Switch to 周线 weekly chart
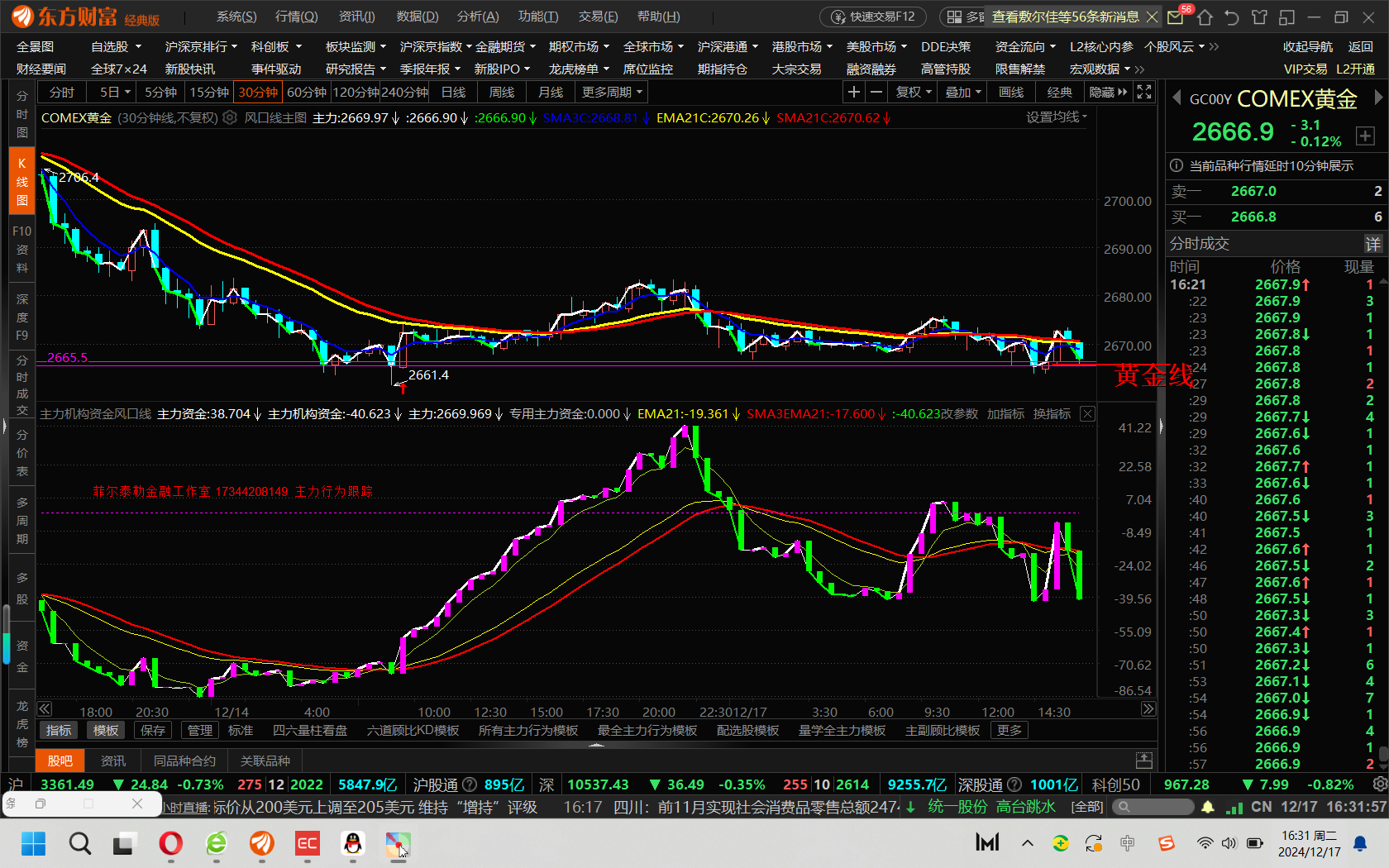 [x=502, y=92]
